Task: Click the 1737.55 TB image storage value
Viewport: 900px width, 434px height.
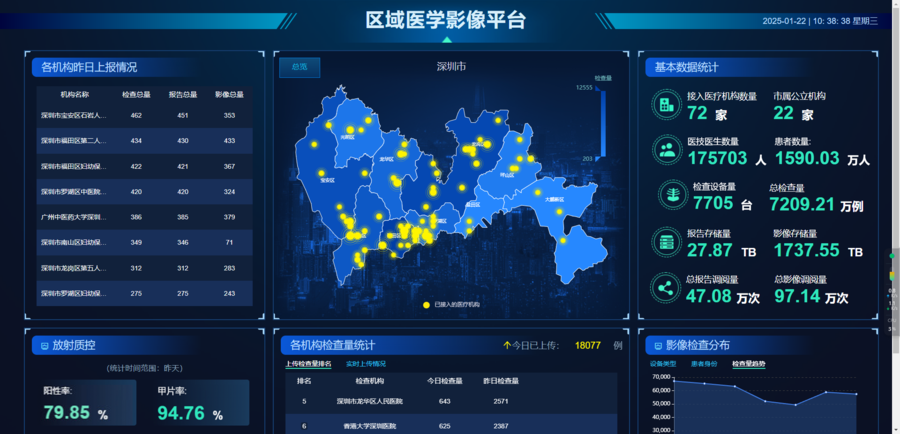Action: click(818, 250)
